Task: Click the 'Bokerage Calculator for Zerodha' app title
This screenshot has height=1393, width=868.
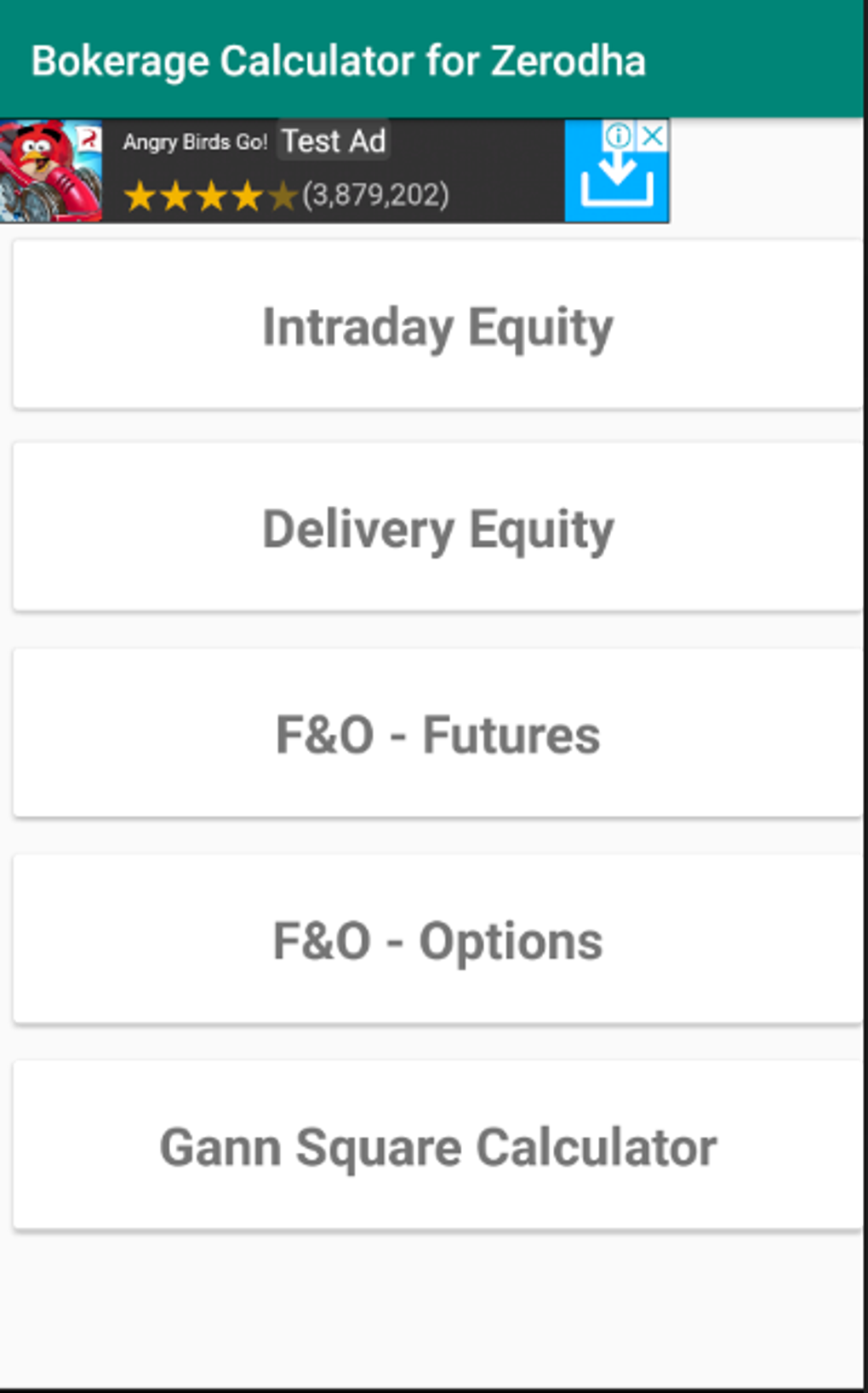Action: 338,61
